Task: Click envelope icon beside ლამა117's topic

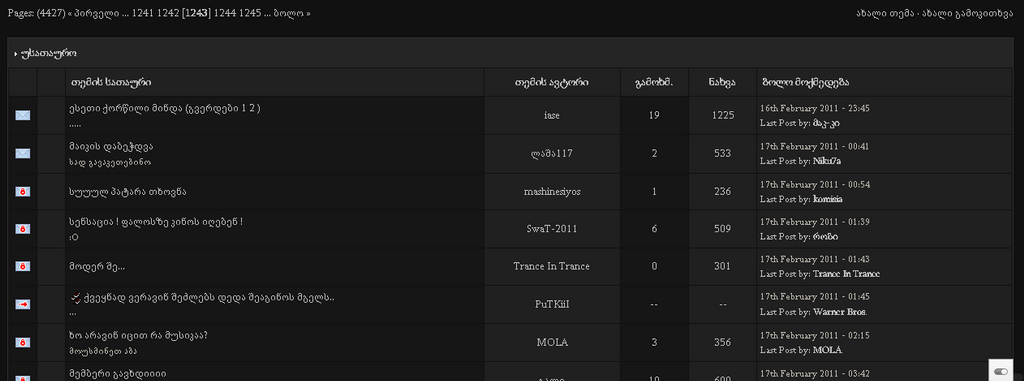Action: [23, 154]
